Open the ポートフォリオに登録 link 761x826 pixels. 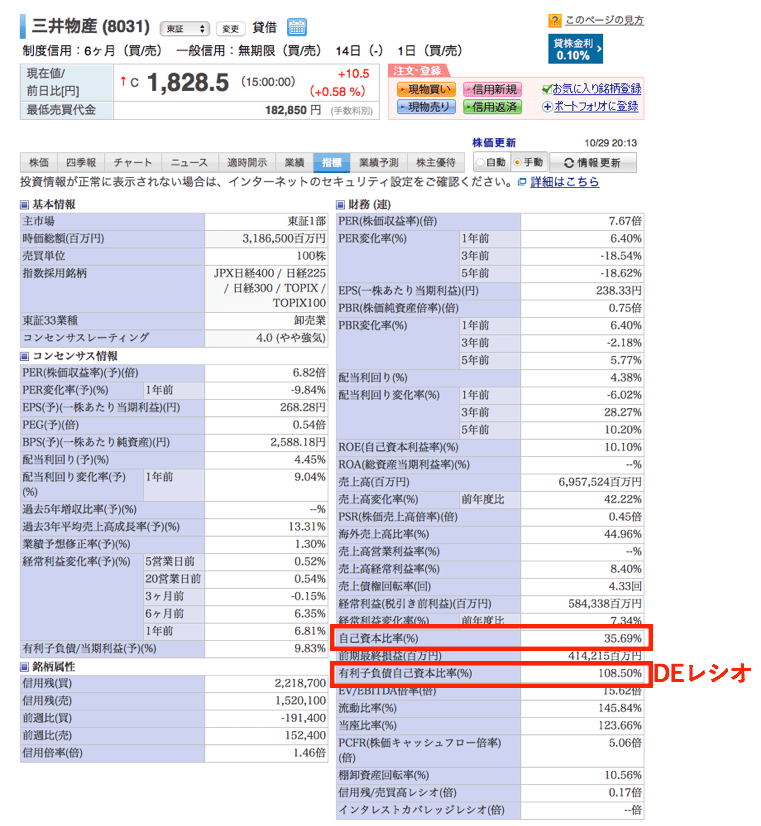coord(596,106)
